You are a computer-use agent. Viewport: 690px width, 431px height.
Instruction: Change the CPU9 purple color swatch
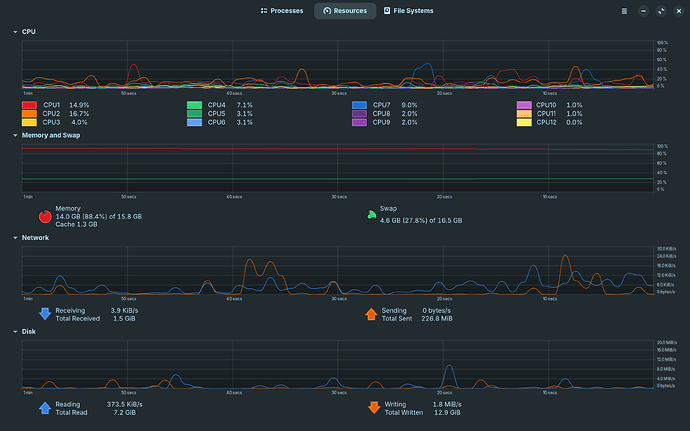click(x=360, y=122)
